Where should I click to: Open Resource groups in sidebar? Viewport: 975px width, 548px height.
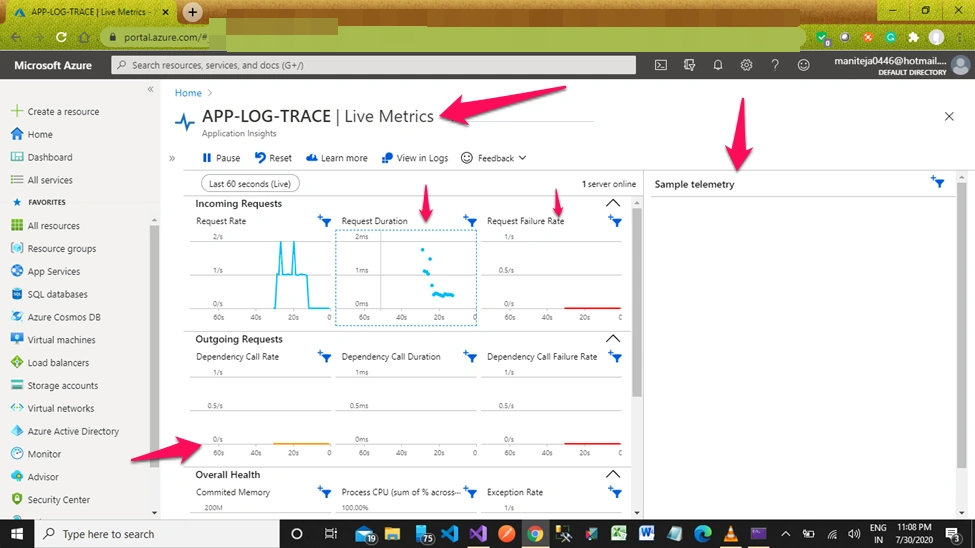[53, 248]
